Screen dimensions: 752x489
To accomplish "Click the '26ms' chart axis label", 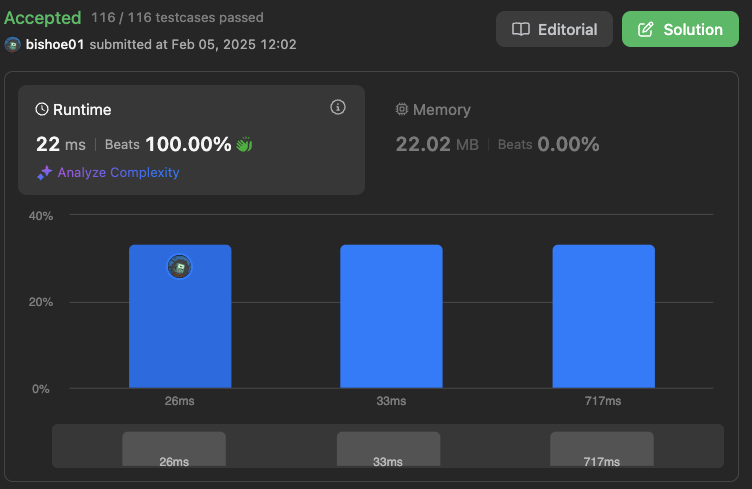I will [x=179, y=401].
